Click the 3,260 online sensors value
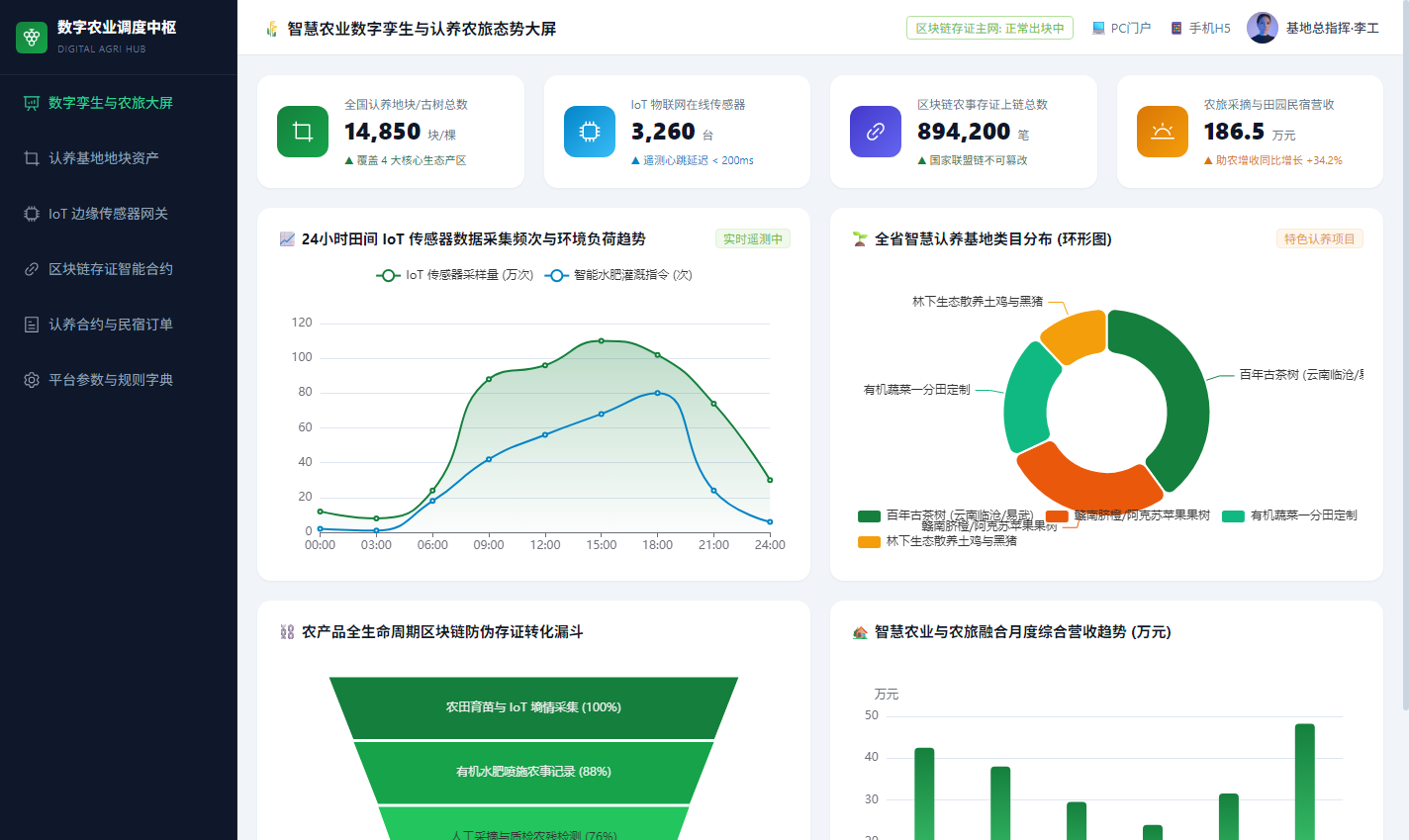1409x840 pixels. (663, 132)
